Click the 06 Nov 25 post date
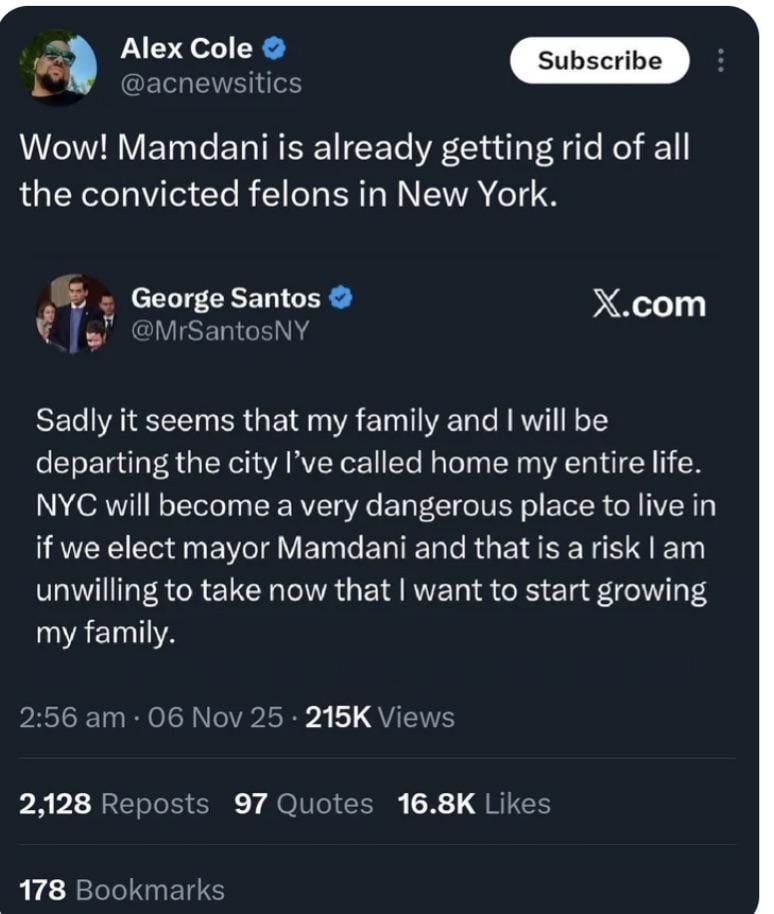The width and height of the screenshot is (774, 914). point(214,717)
